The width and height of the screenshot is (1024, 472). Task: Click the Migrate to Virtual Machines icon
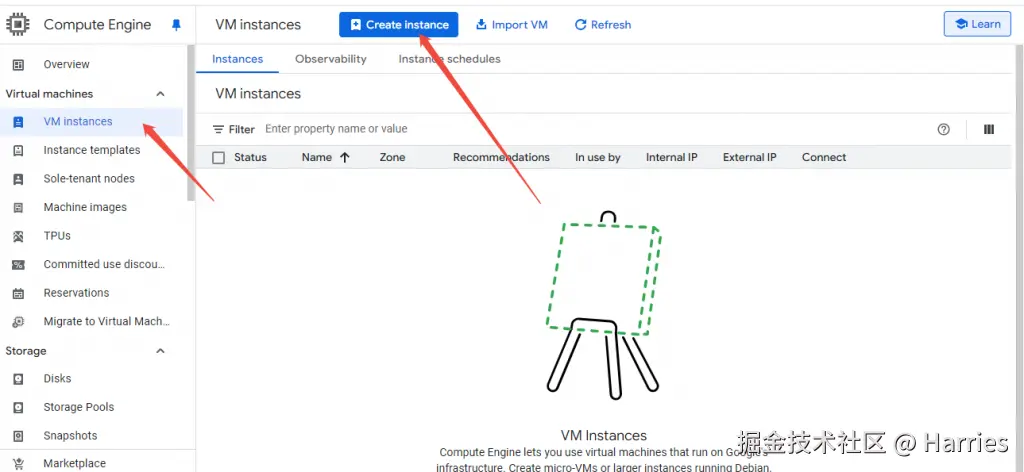point(18,322)
